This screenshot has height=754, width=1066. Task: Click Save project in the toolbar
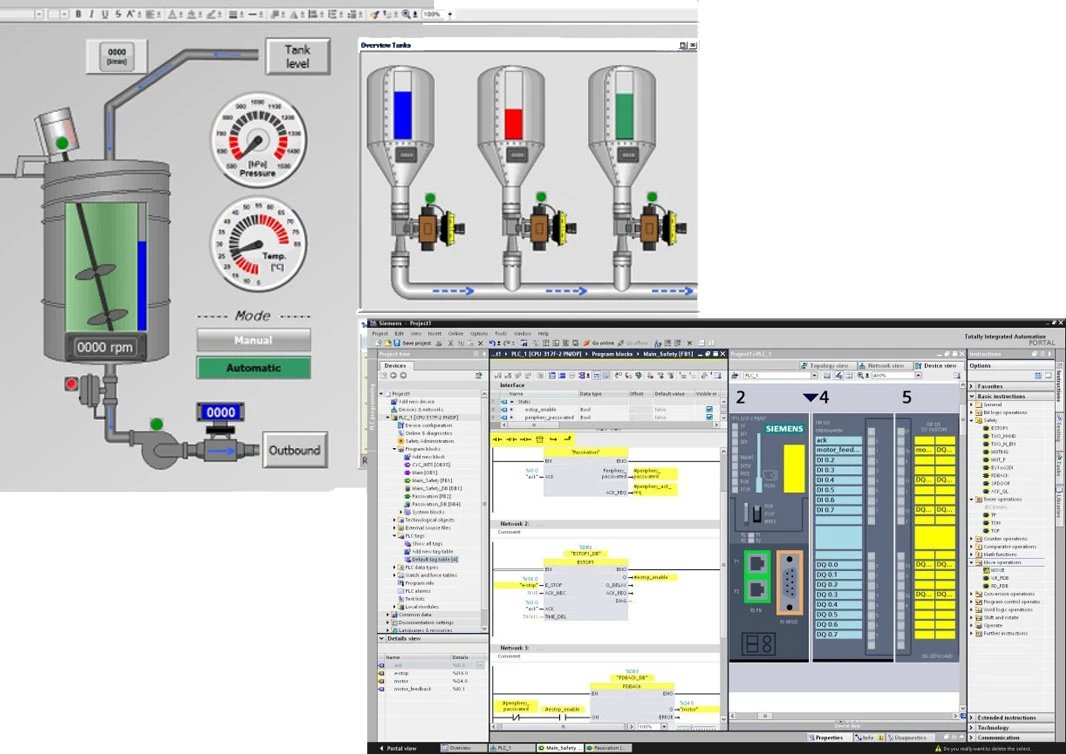[x=413, y=343]
